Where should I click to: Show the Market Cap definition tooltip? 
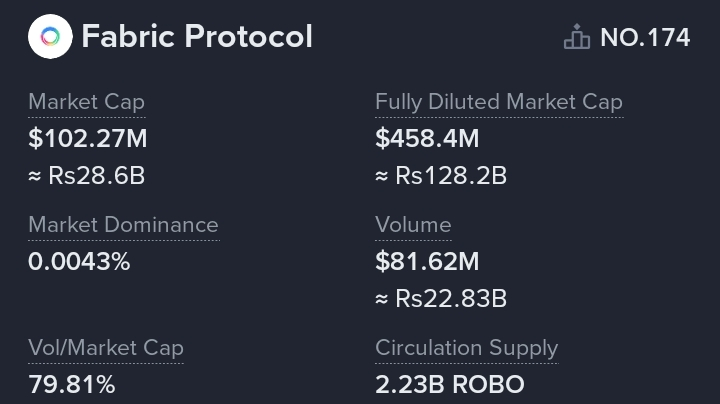(86, 102)
